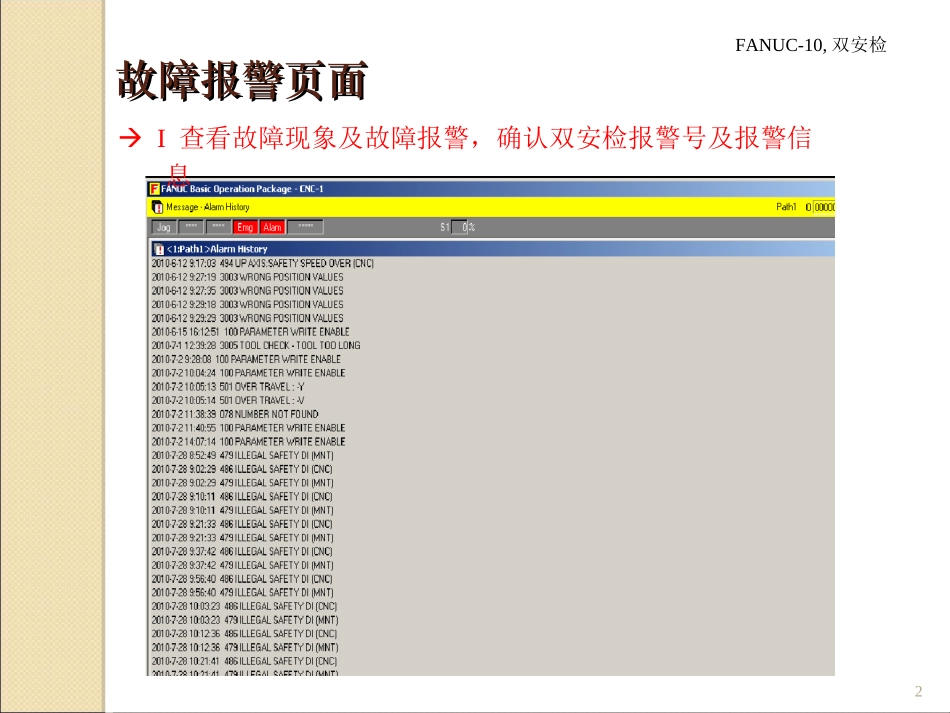The width and height of the screenshot is (950, 713).
Task: Click the red Emg status indicator
Action: [245, 227]
